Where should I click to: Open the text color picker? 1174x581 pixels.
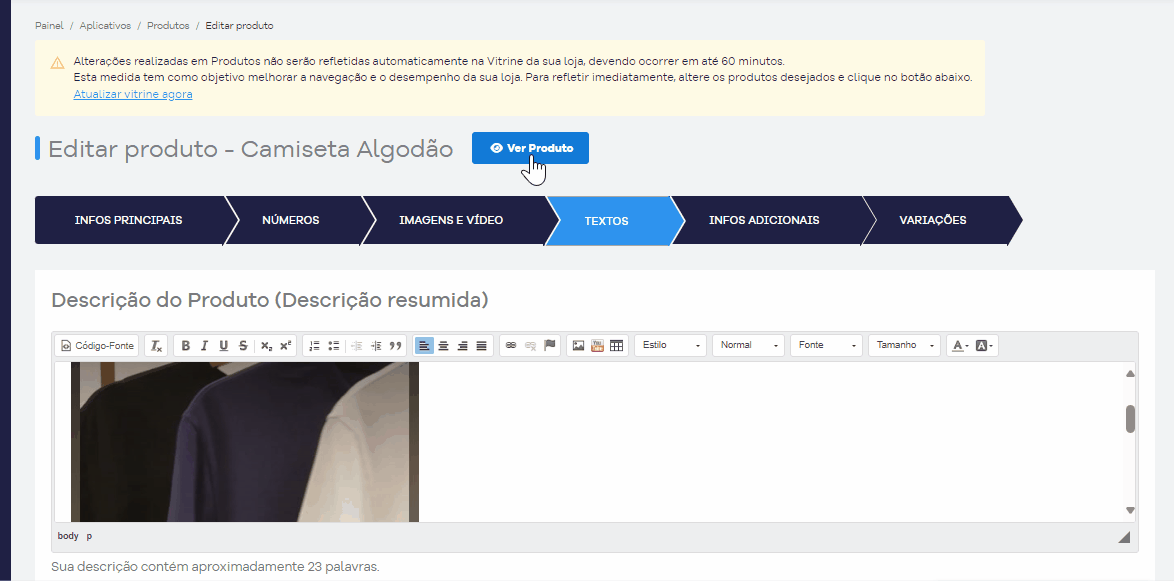[959, 346]
